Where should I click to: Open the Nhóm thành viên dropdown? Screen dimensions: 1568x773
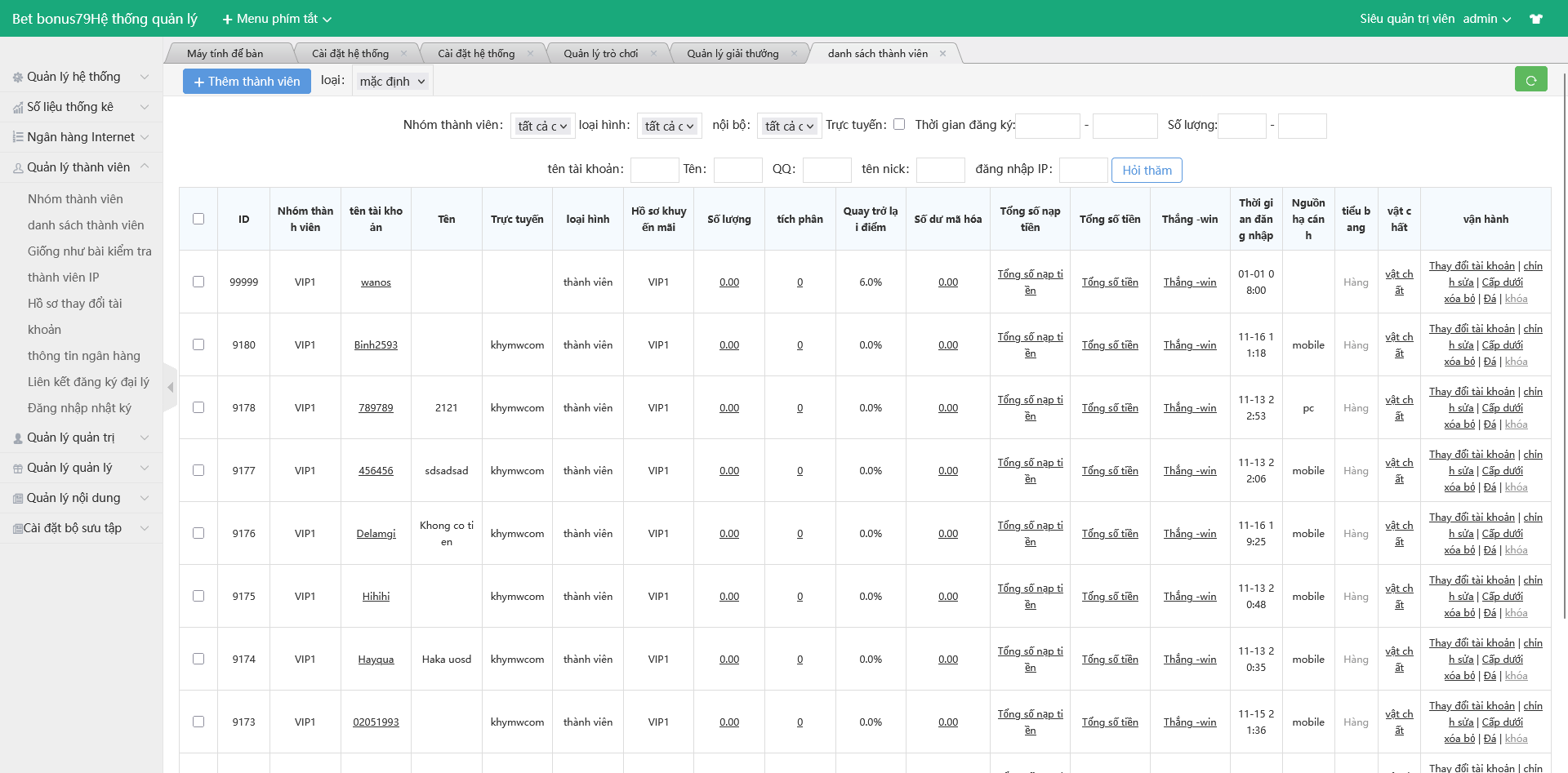coord(542,126)
